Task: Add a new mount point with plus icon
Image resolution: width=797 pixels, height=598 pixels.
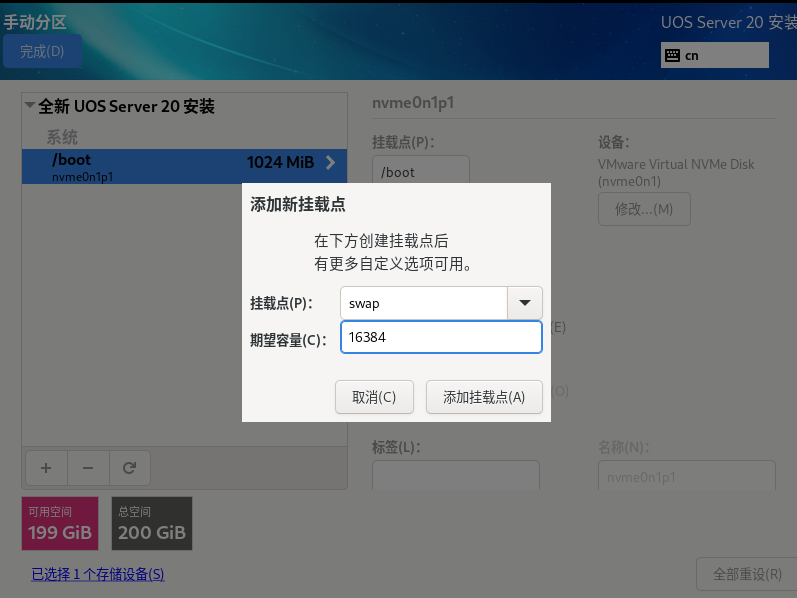Action: pos(46,468)
